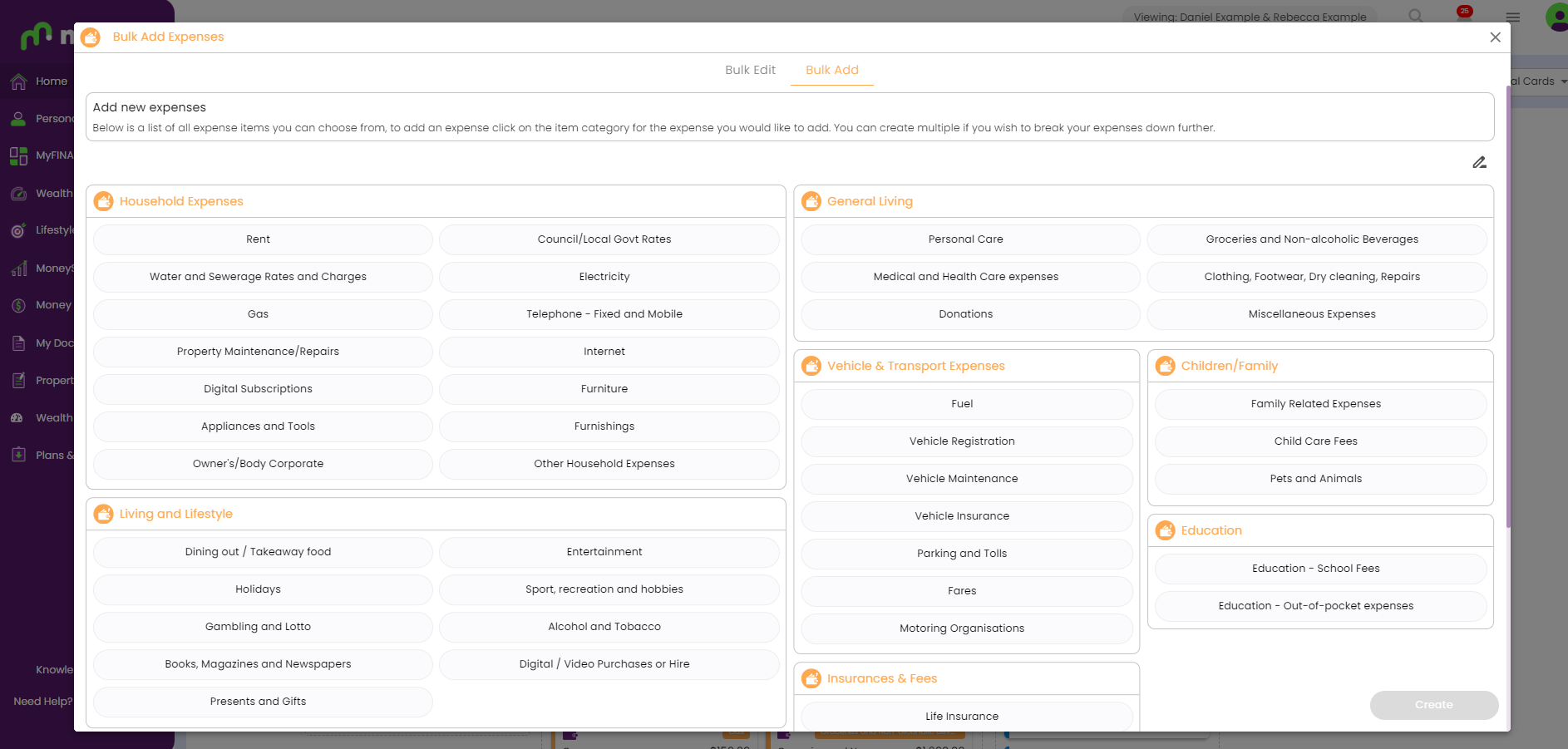1568x749 pixels.
Task: Select Presents and Gifts expense
Action: (x=263, y=702)
